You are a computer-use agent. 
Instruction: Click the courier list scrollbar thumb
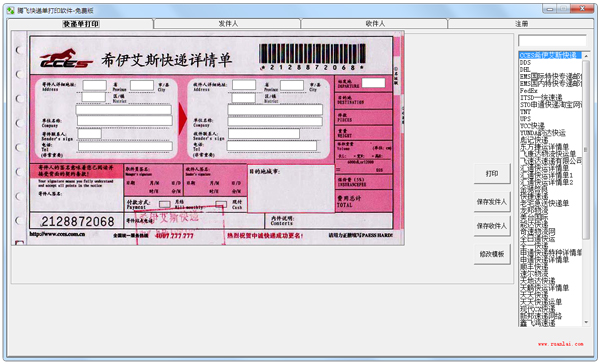(x=586, y=149)
